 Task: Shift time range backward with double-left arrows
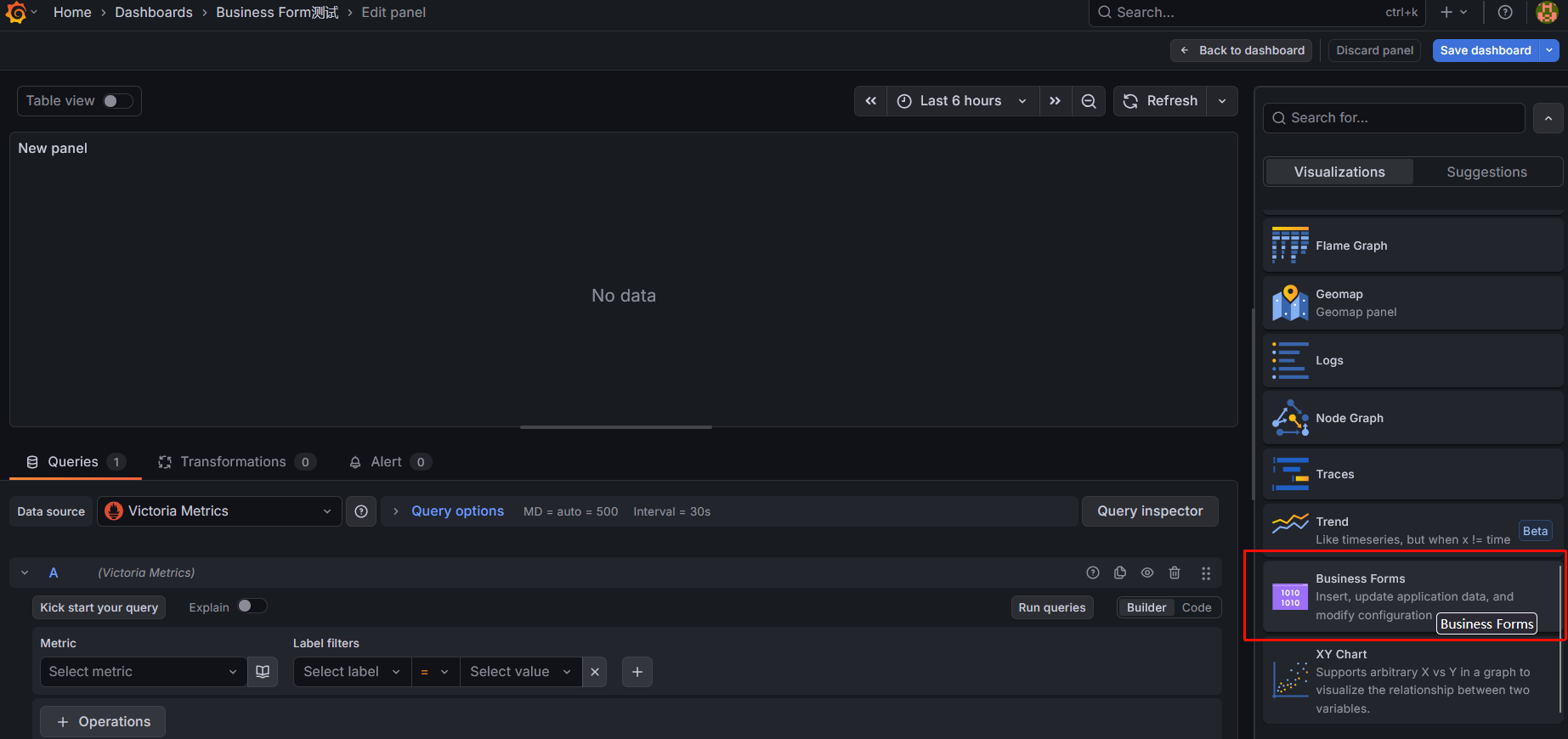pyautogui.click(x=870, y=101)
